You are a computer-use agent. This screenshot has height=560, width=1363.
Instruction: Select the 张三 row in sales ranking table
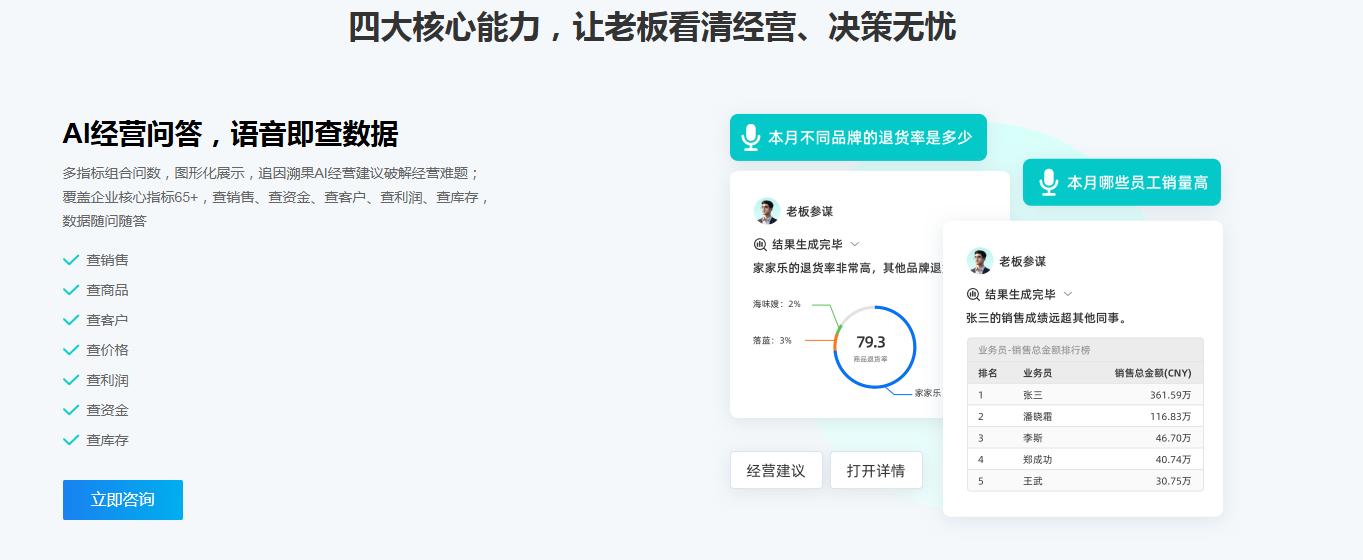point(1085,395)
